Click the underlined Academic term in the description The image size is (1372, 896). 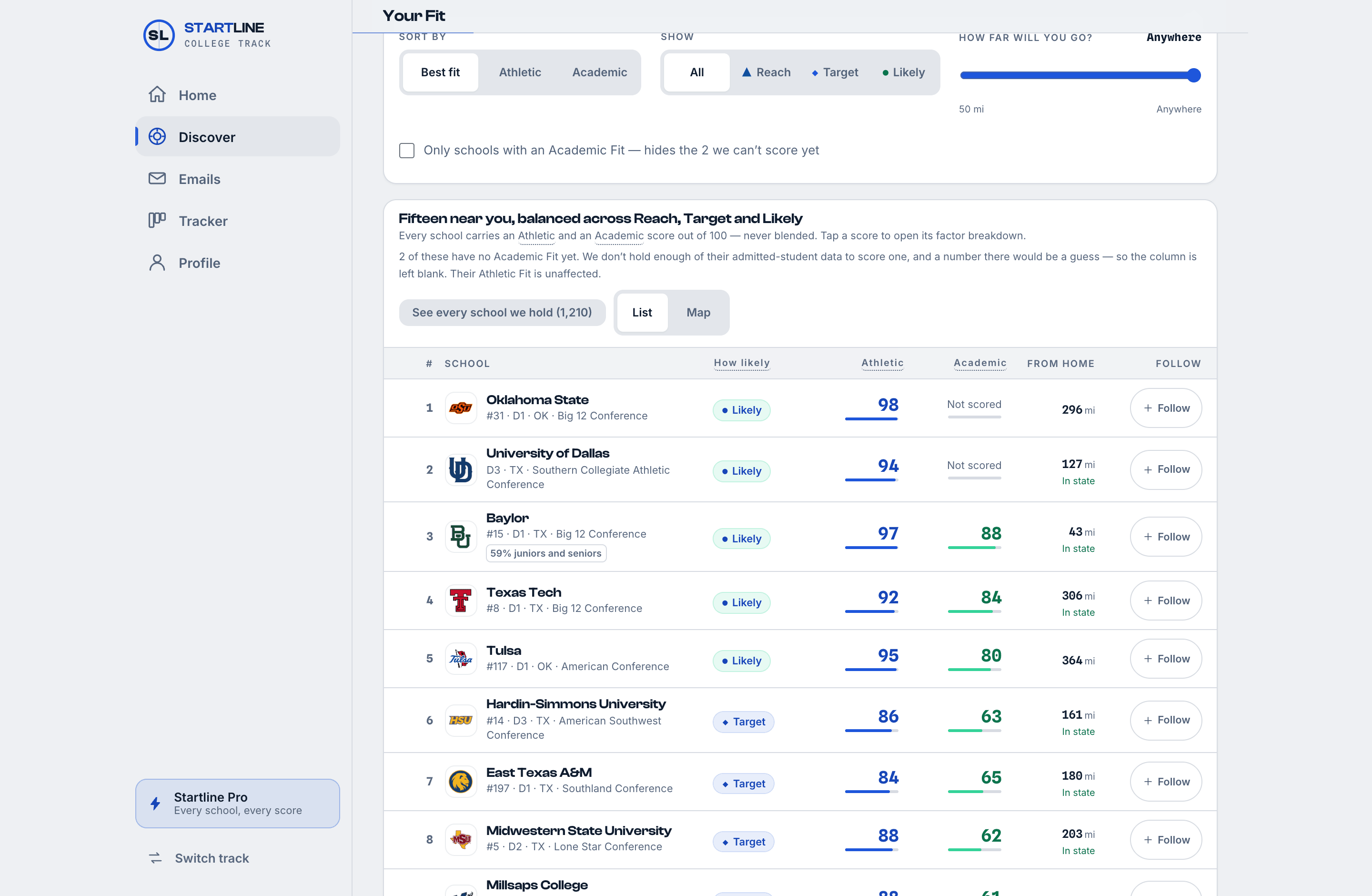pyautogui.click(x=619, y=236)
